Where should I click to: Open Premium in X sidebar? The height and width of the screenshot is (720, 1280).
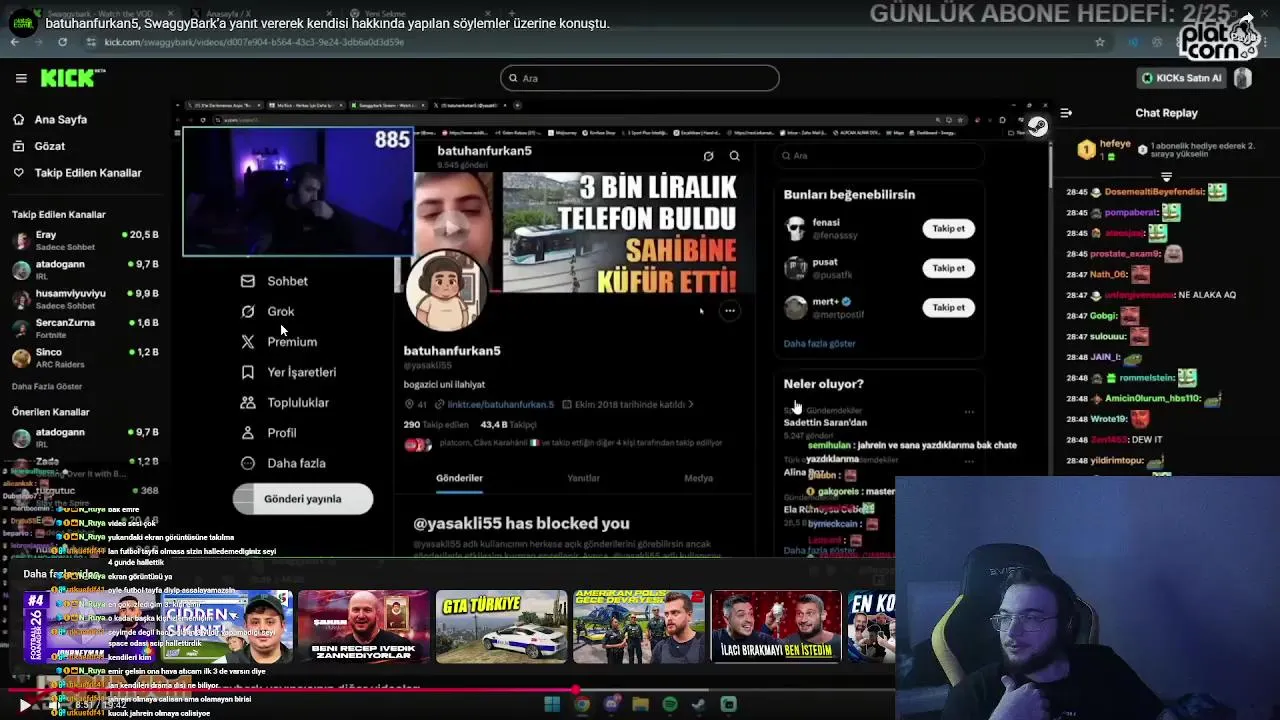279,341
